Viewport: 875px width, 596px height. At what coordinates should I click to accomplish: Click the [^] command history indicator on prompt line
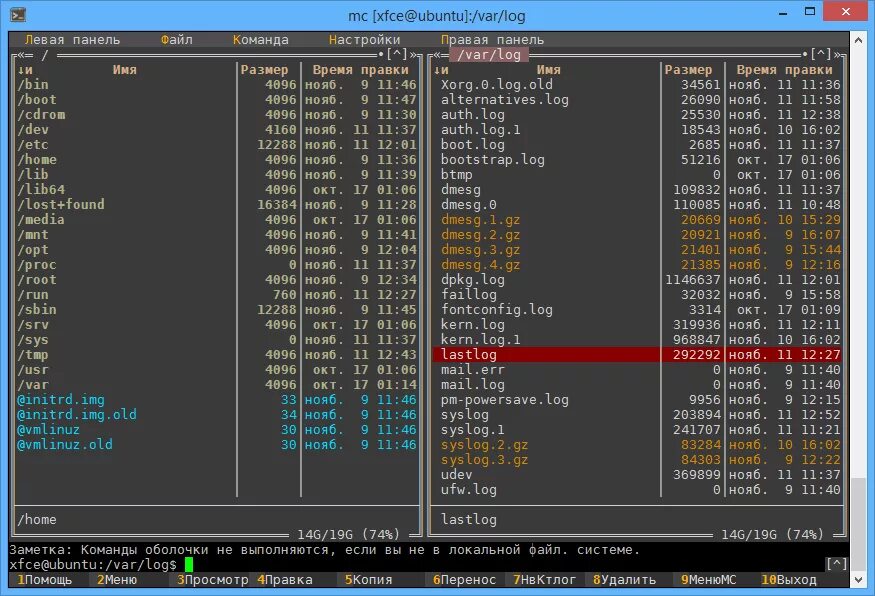(836, 564)
